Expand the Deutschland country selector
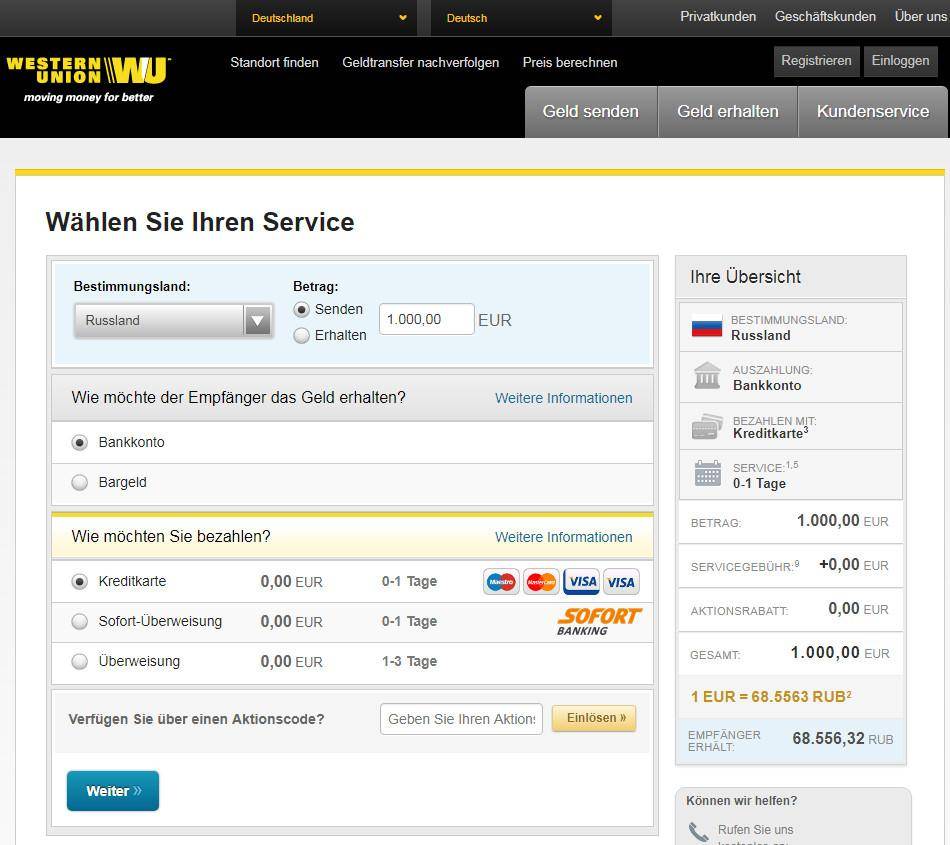The width and height of the screenshot is (950, 845). (x=328, y=18)
